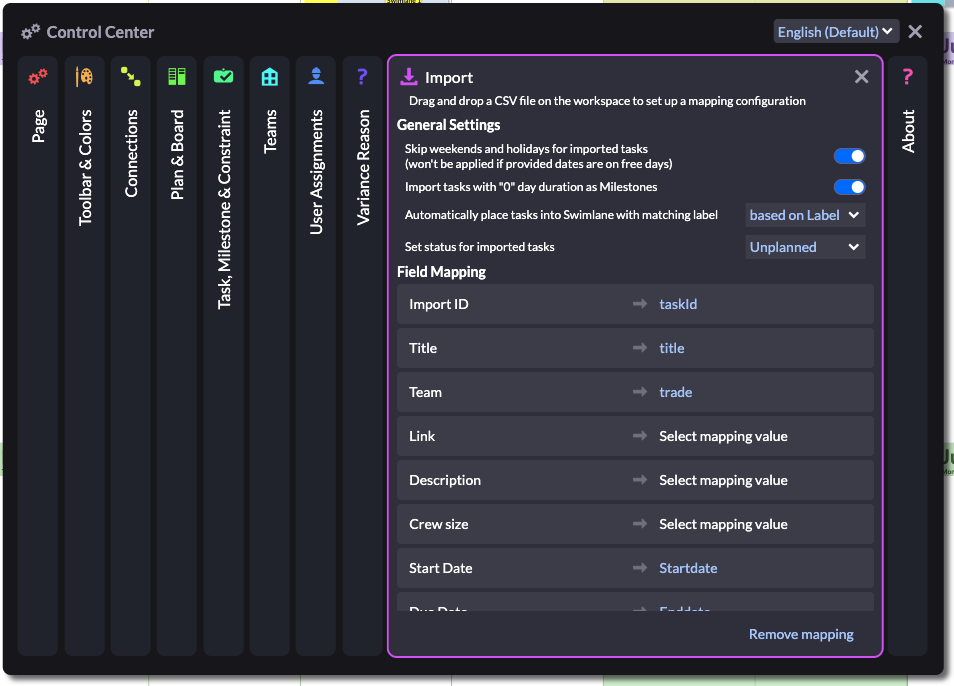This screenshot has height=686, width=954.
Task: Open Variance Reason question mark icon
Action: [x=363, y=76]
